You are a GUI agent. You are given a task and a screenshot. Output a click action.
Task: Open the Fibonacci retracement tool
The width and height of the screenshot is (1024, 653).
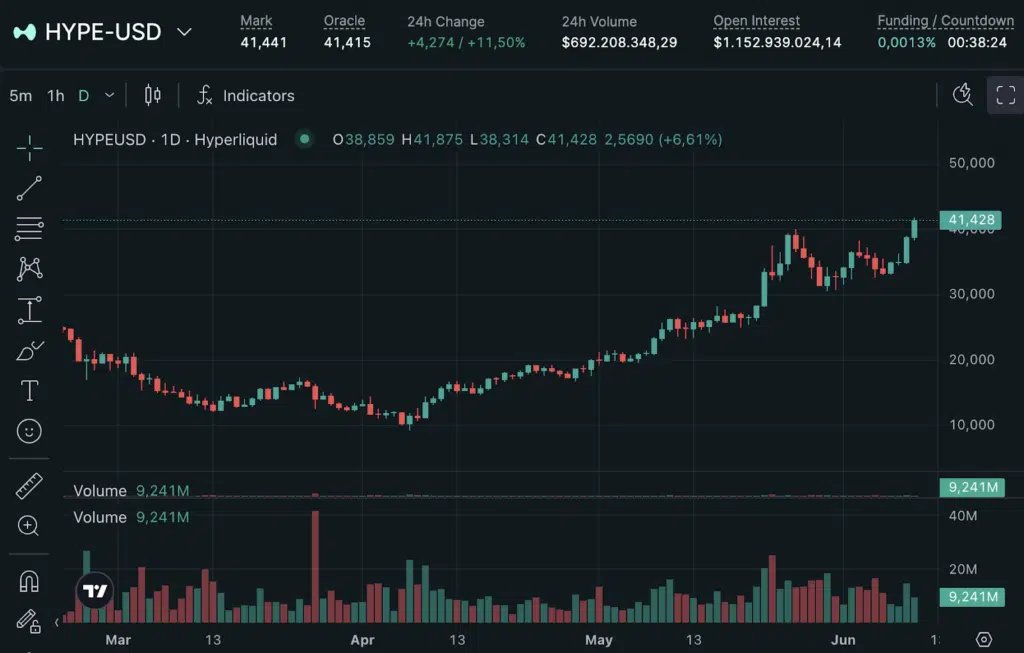click(x=29, y=229)
